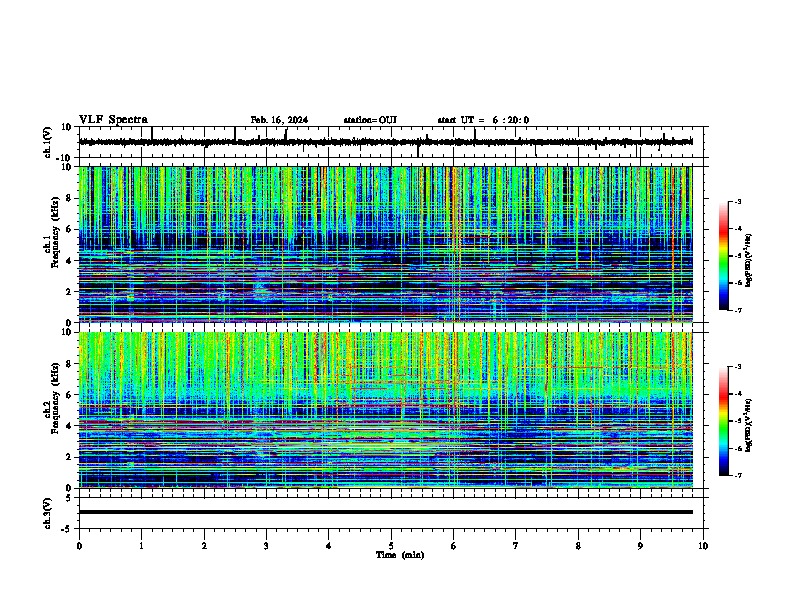Click the "VLF Spectra" title text
The height and width of the screenshot is (612, 792).
pos(113,120)
